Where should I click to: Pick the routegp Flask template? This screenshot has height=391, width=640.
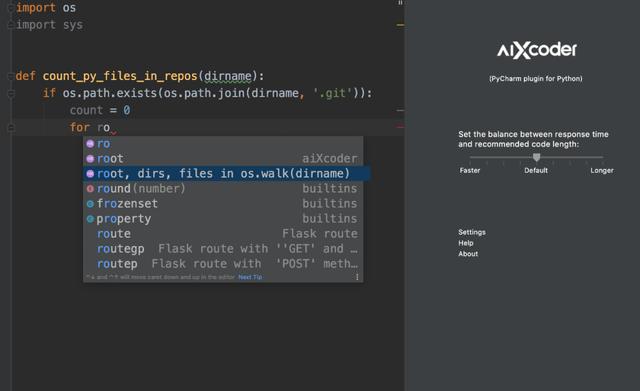[223, 249]
